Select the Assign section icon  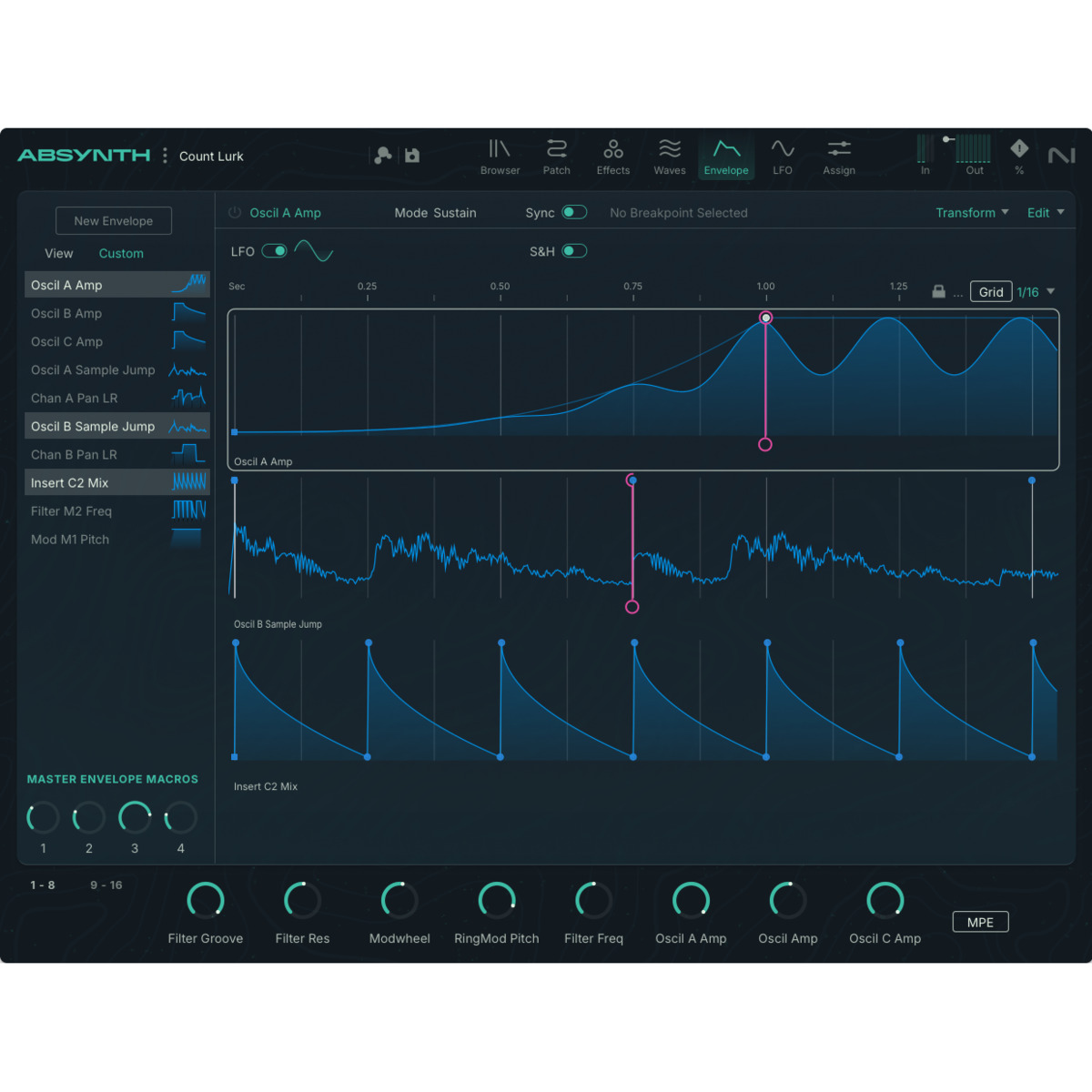coord(838,157)
